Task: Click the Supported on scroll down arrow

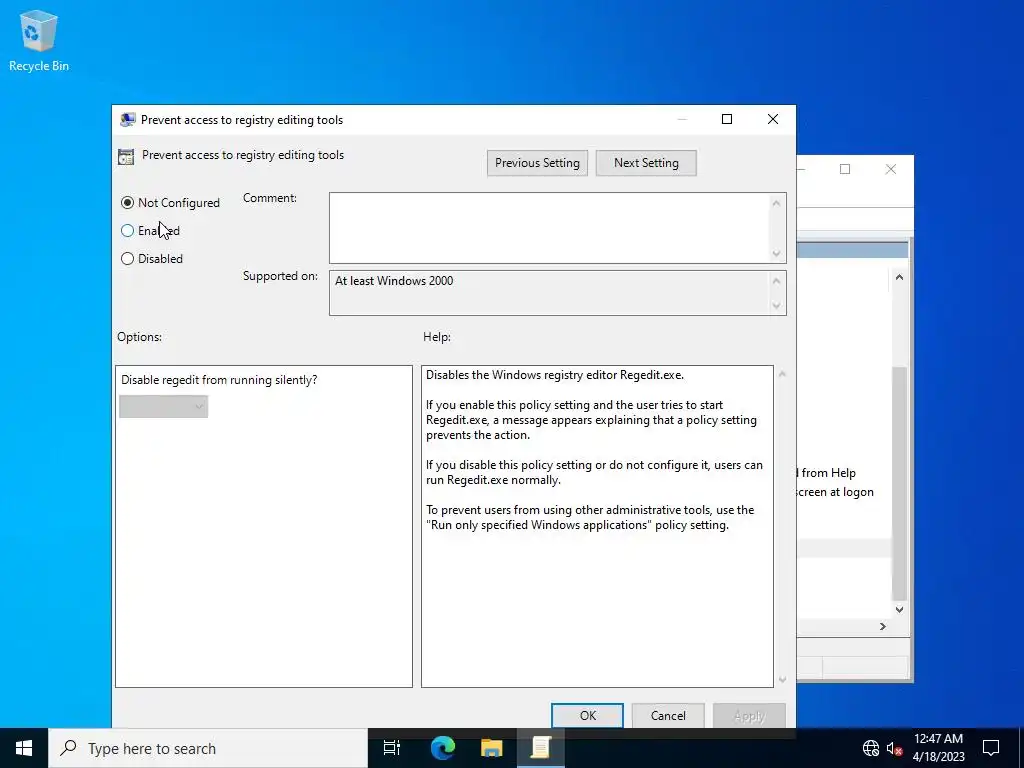Action: click(x=776, y=305)
